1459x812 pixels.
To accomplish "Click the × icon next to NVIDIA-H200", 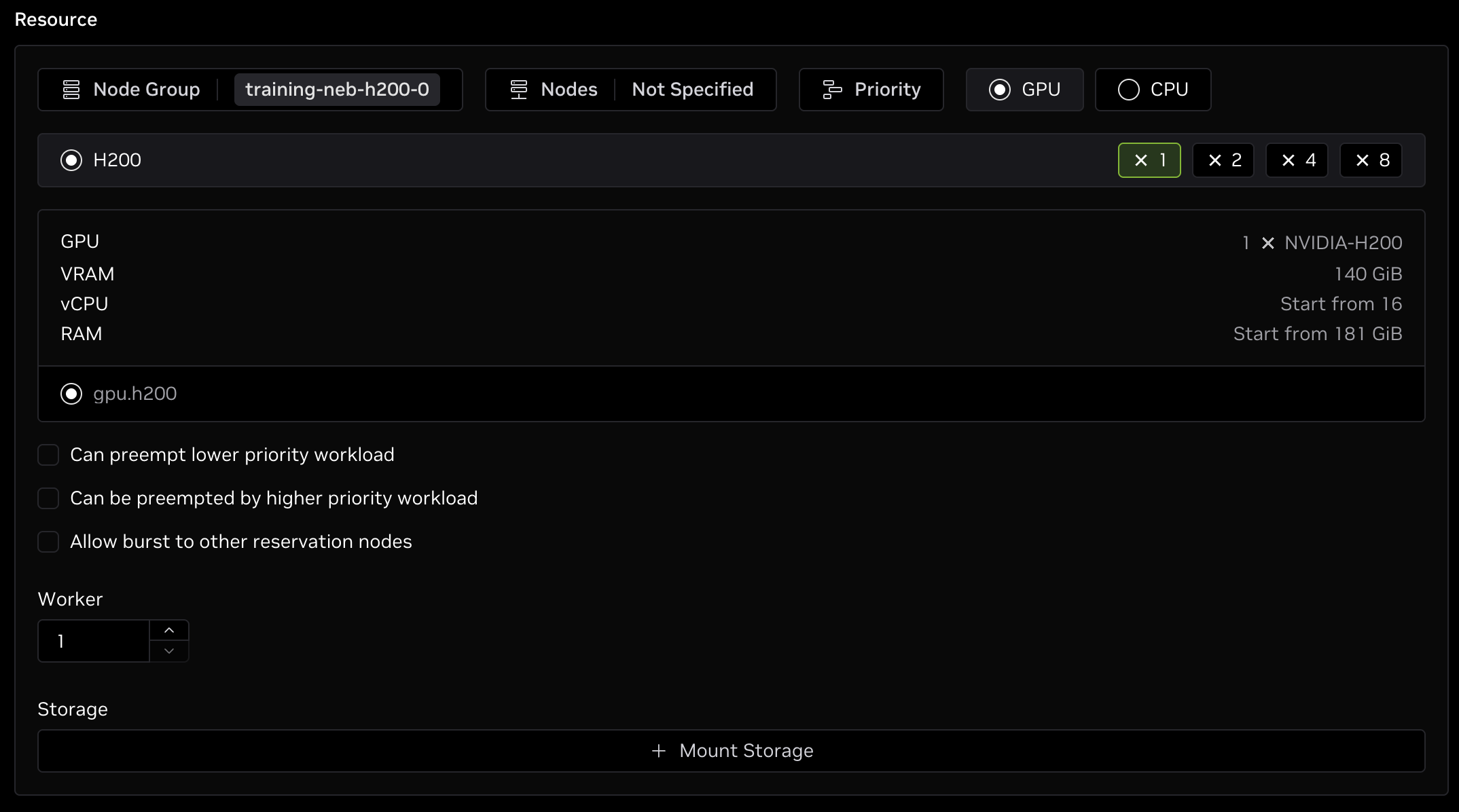I will tap(1267, 242).
